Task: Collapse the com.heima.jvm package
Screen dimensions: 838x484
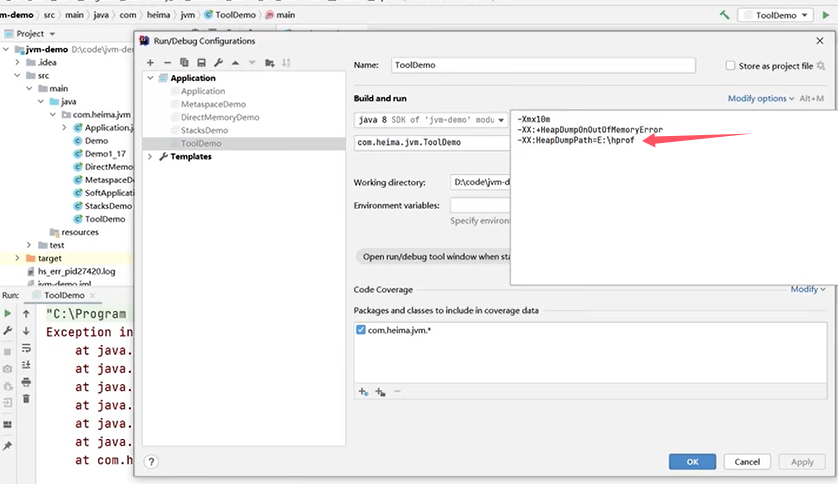Action: 52,114
